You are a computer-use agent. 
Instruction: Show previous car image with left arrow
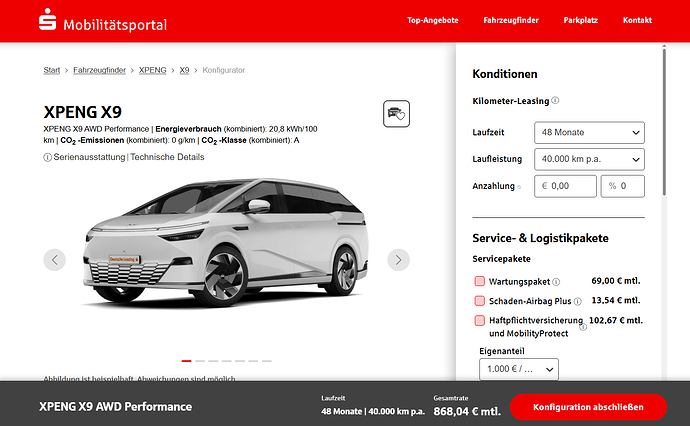point(55,260)
